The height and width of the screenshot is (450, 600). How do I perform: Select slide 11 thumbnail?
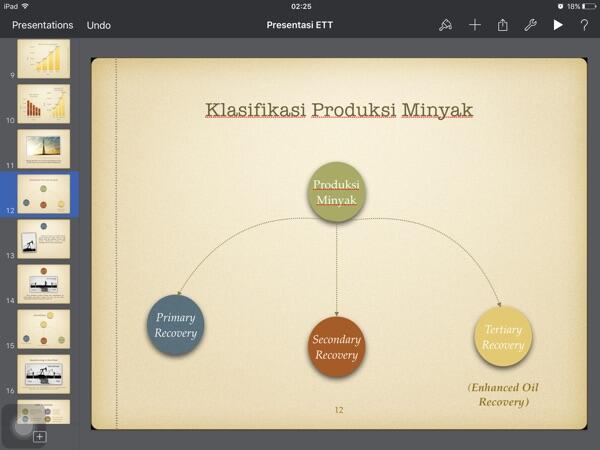pyautogui.click(x=44, y=149)
